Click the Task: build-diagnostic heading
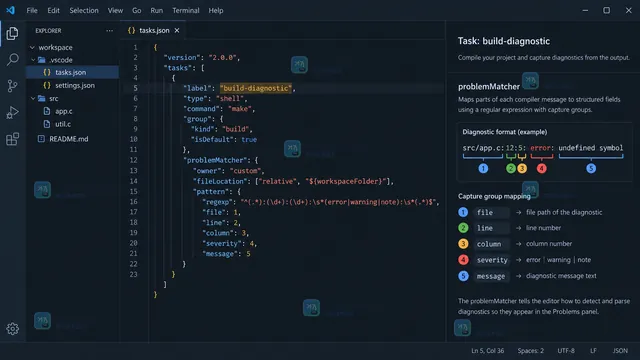The image size is (640, 360). [504, 41]
